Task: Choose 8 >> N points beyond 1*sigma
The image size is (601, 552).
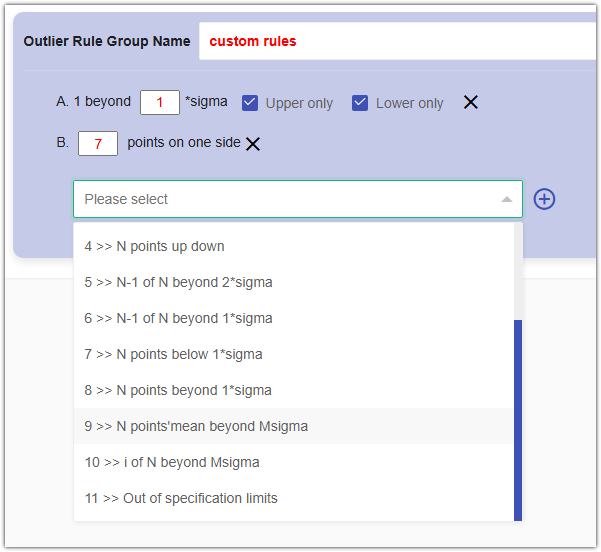Action: tap(177, 390)
